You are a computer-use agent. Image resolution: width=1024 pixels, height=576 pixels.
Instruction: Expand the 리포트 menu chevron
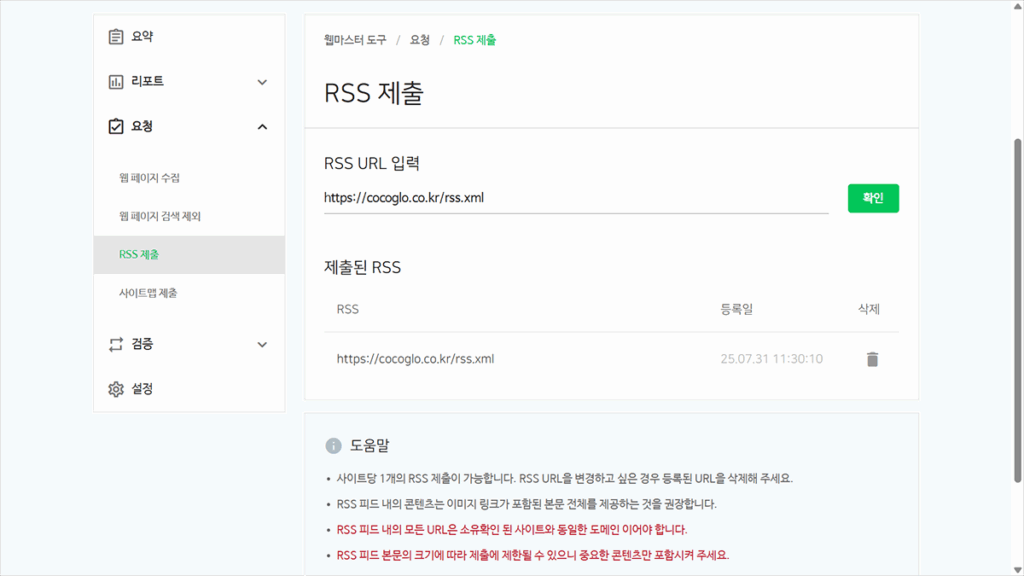pyautogui.click(x=262, y=82)
